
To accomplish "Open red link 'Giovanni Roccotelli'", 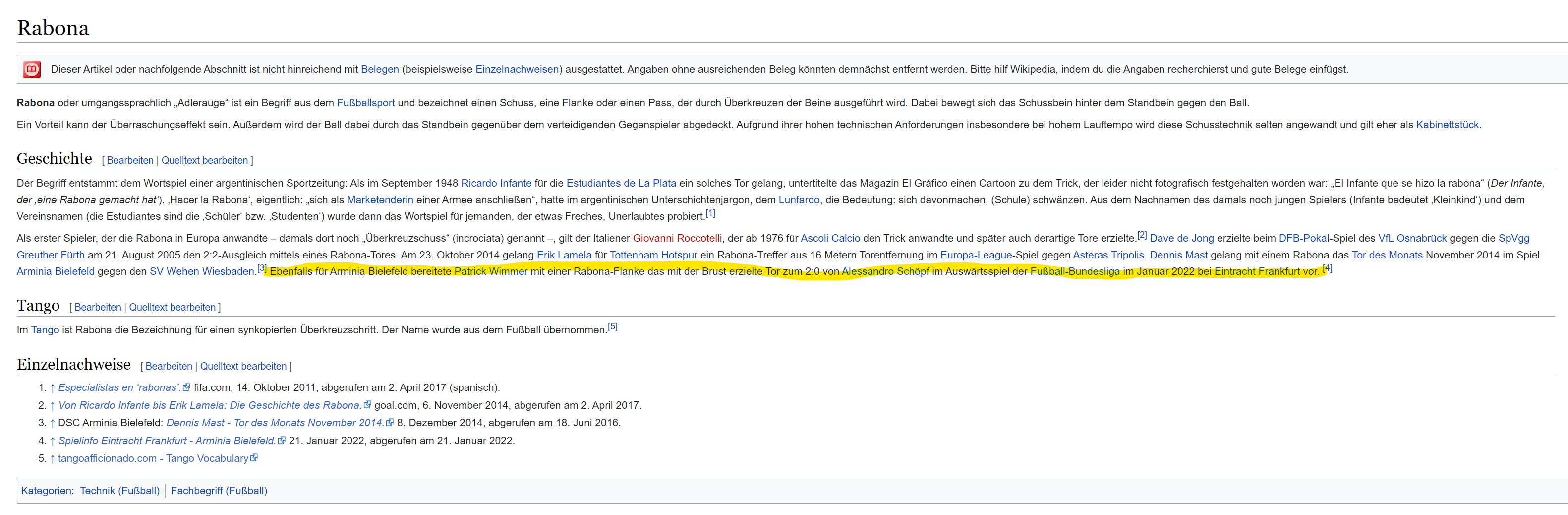I will [x=678, y=238].
